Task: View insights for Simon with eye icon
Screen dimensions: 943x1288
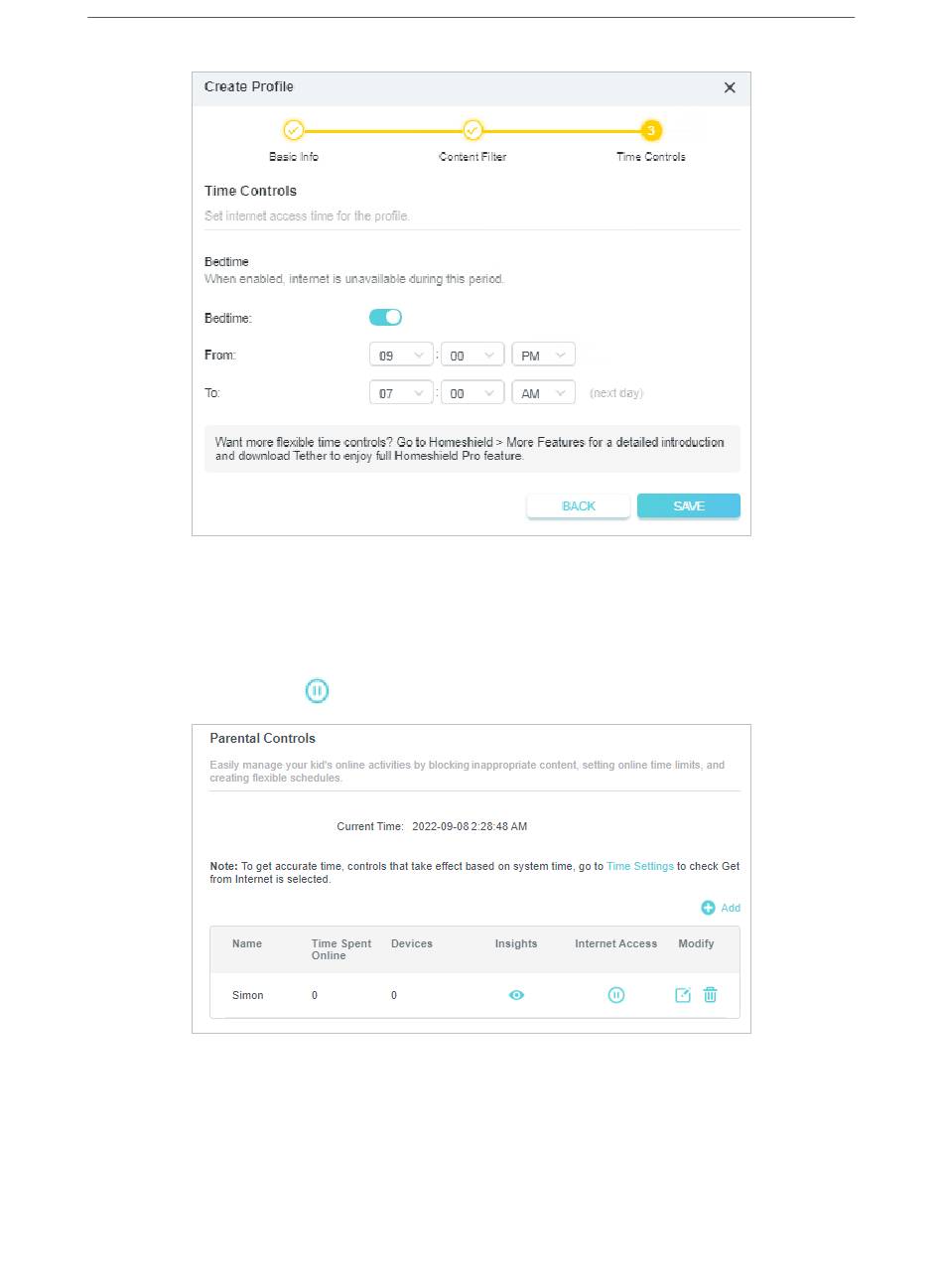Action: pos(516,995)
